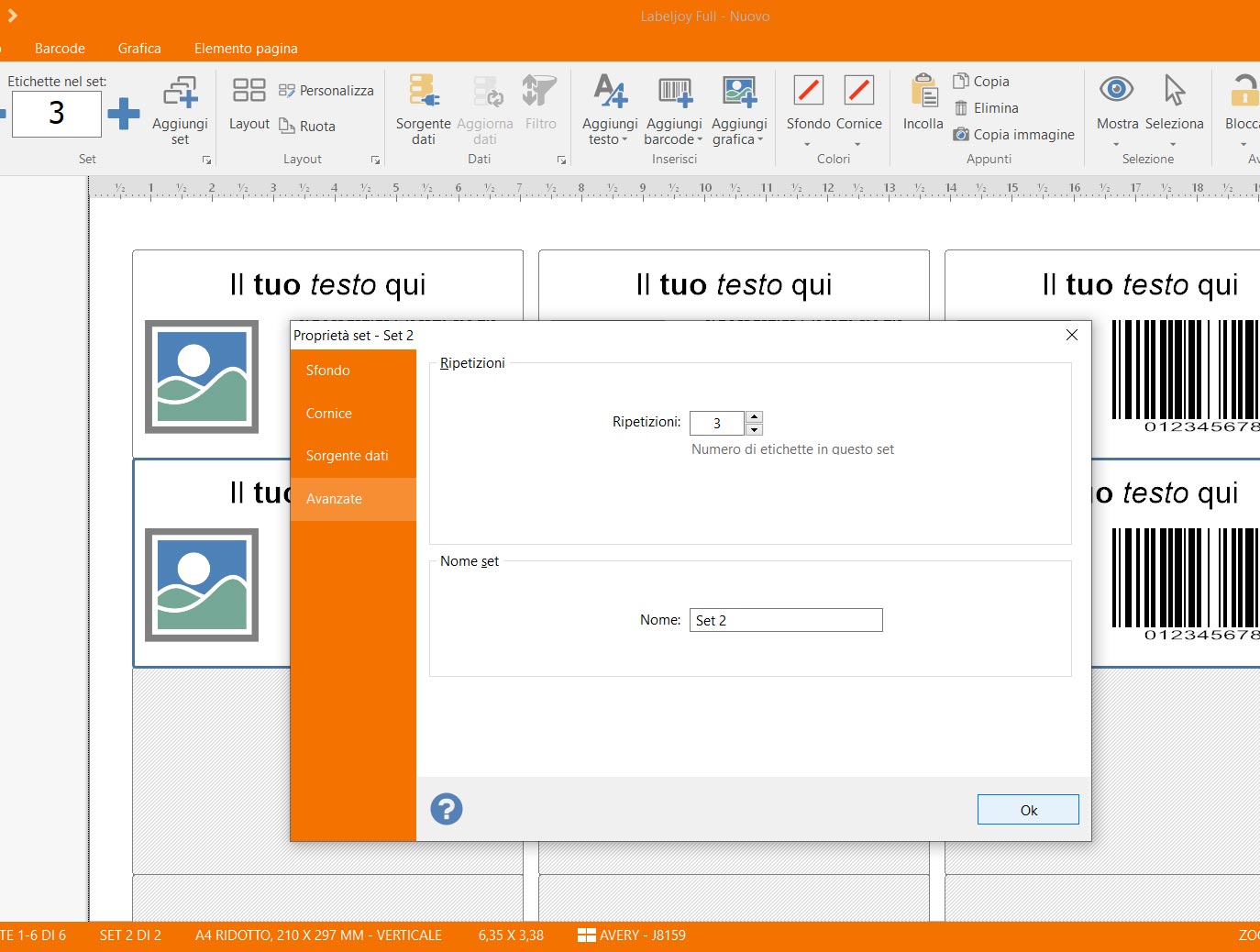Expand Aggiungi grafica dropdown arrow
The image size is (1260, 952).
pos(760,140)
